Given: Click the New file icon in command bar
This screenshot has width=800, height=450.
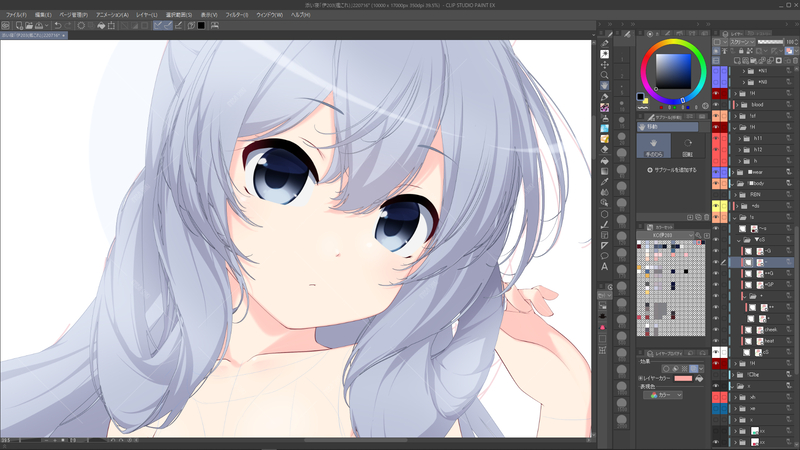Looking at the screenshot, I should (19, 25).
